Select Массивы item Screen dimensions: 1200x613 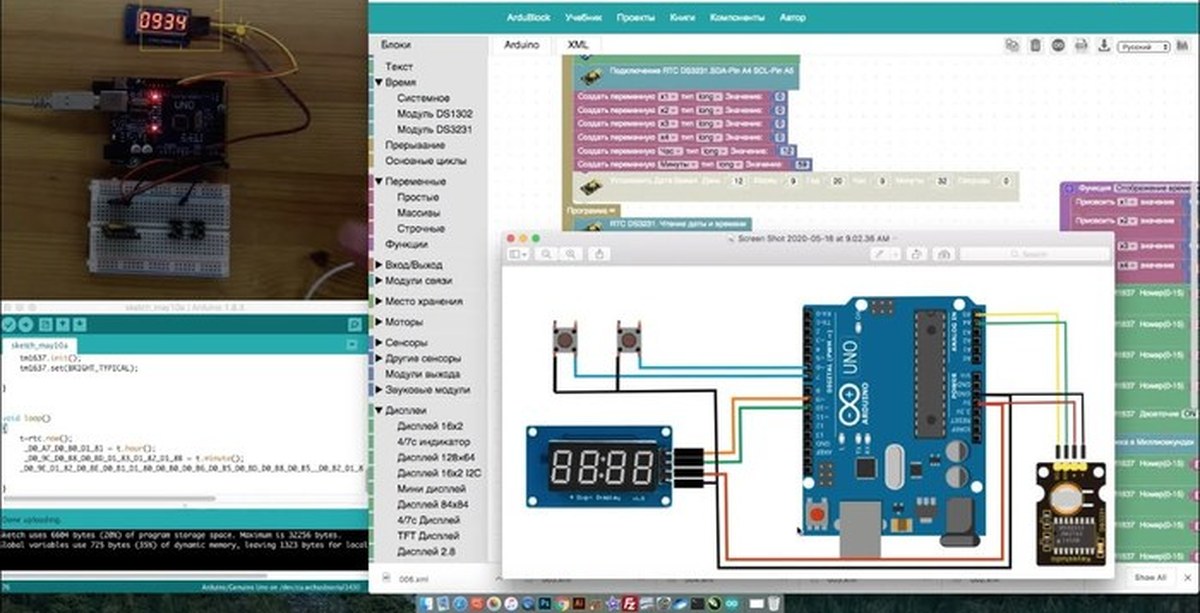click(x=420, y=213)
